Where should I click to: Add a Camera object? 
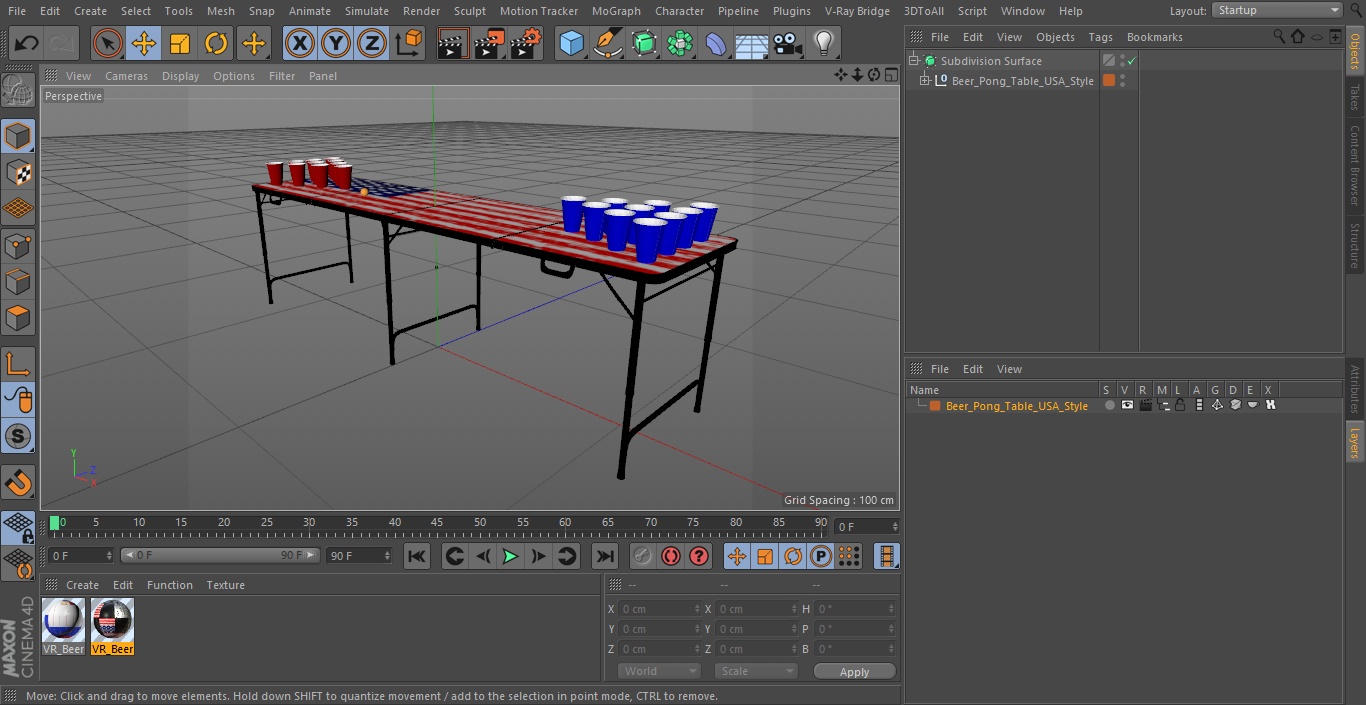point(788,43)
